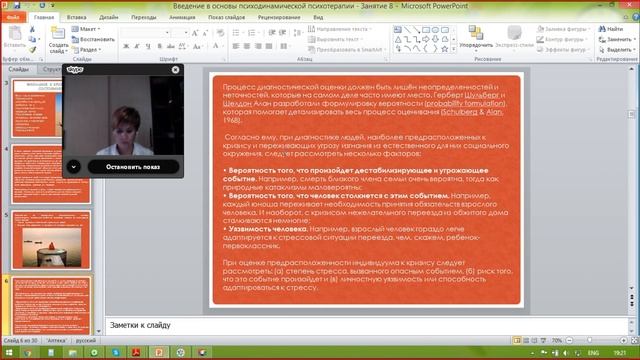This screenshot has width=640, height=360.
Task: Switch to the Показ слайдов ribbon tab
Action: (x=227, y=17)
